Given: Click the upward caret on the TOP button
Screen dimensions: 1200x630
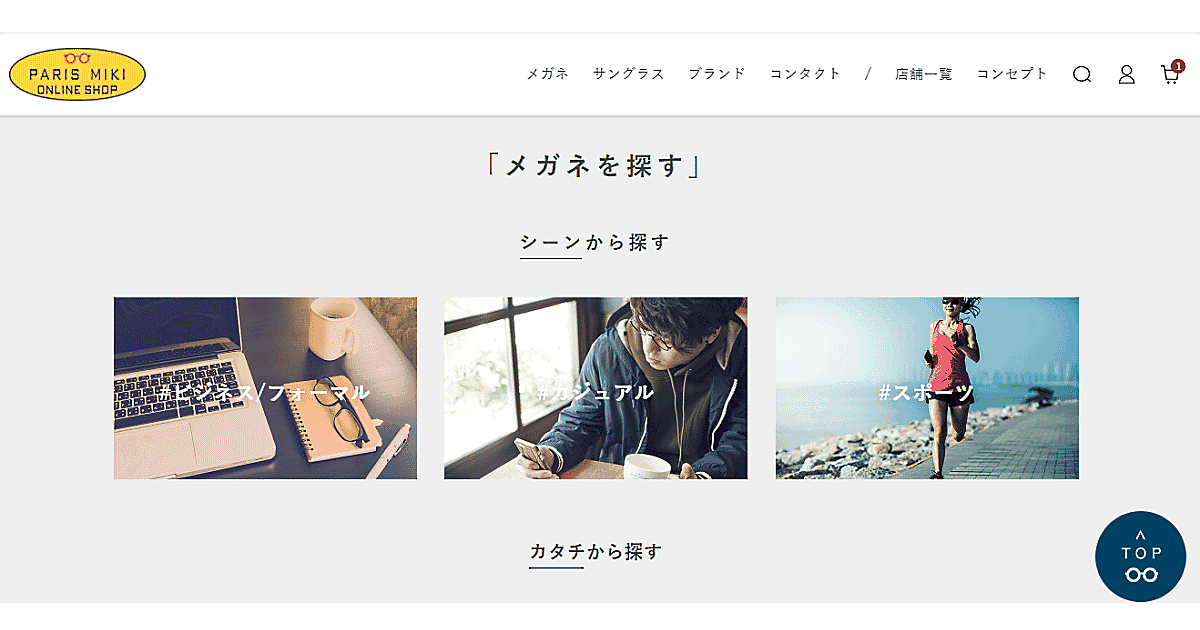Looking at the screenshot, I should 1141,536.
